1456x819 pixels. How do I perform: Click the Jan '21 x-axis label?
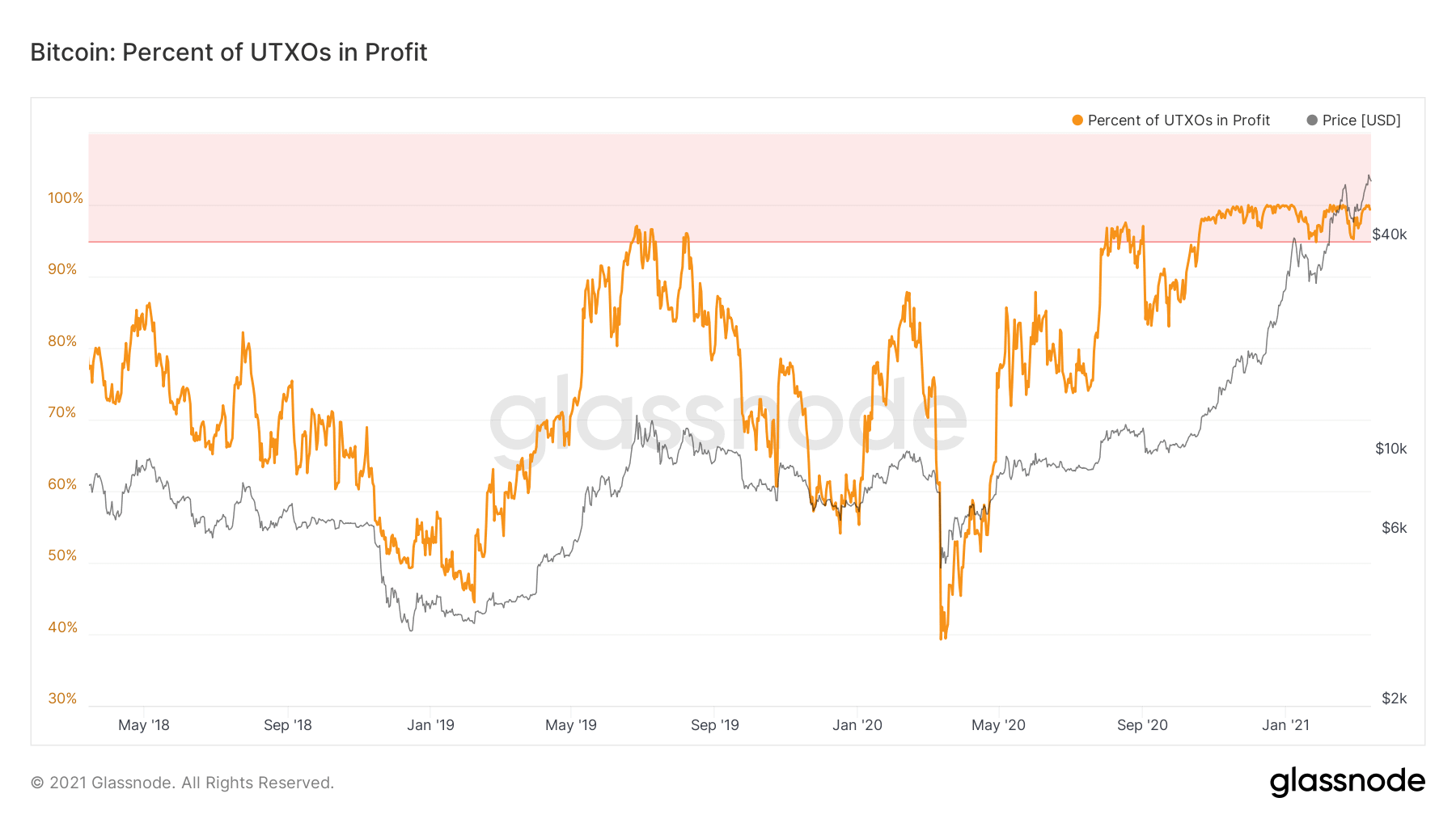(x=1285, y=725)
